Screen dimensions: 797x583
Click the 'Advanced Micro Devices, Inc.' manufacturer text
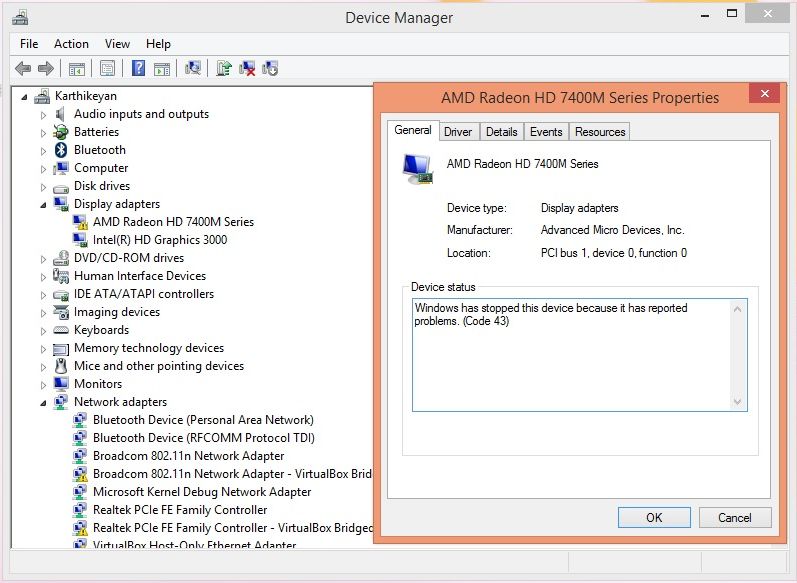tap(612, 230)
